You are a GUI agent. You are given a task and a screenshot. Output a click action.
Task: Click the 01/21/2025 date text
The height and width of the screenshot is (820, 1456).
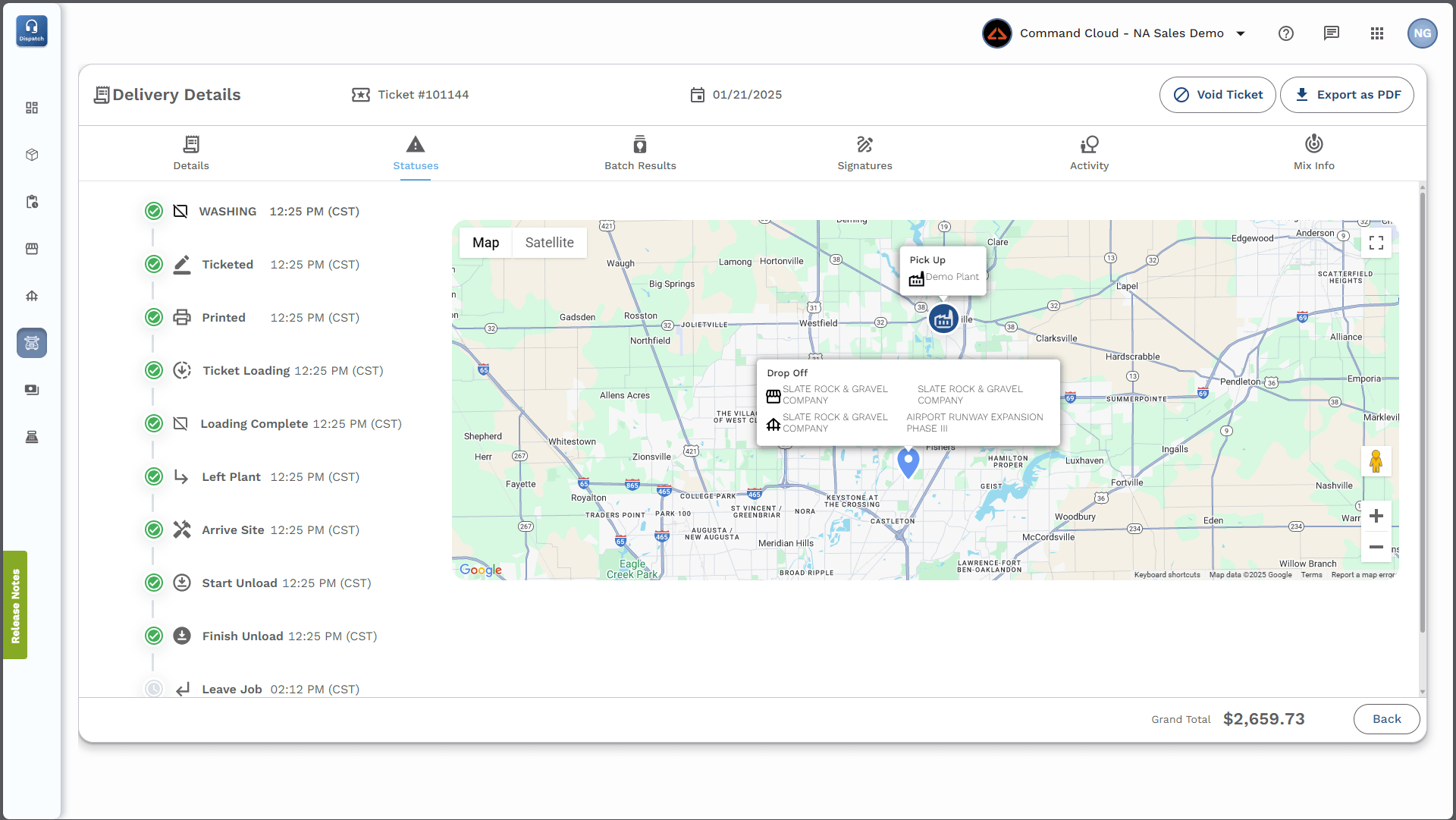(x=747, y=95)
